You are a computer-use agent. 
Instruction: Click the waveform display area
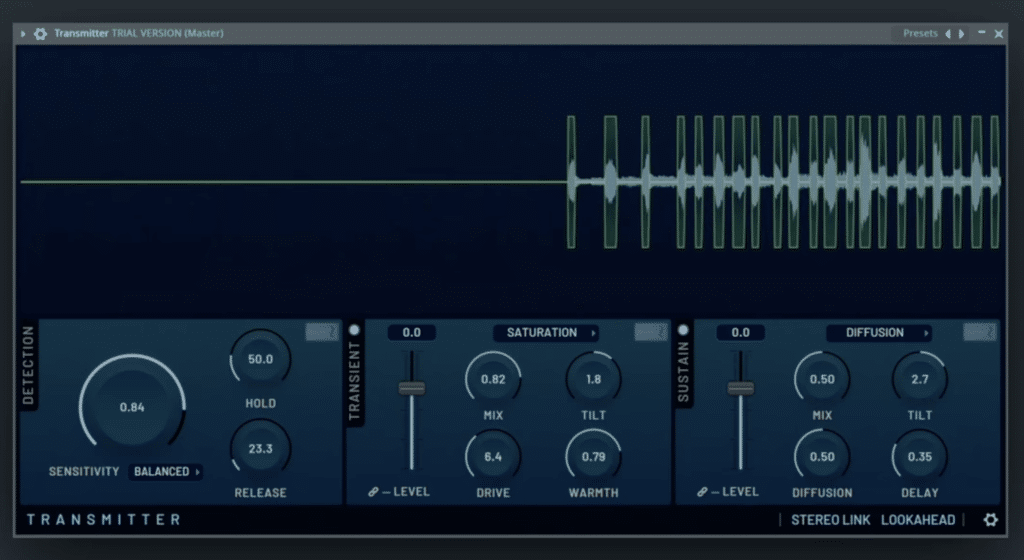511,181
